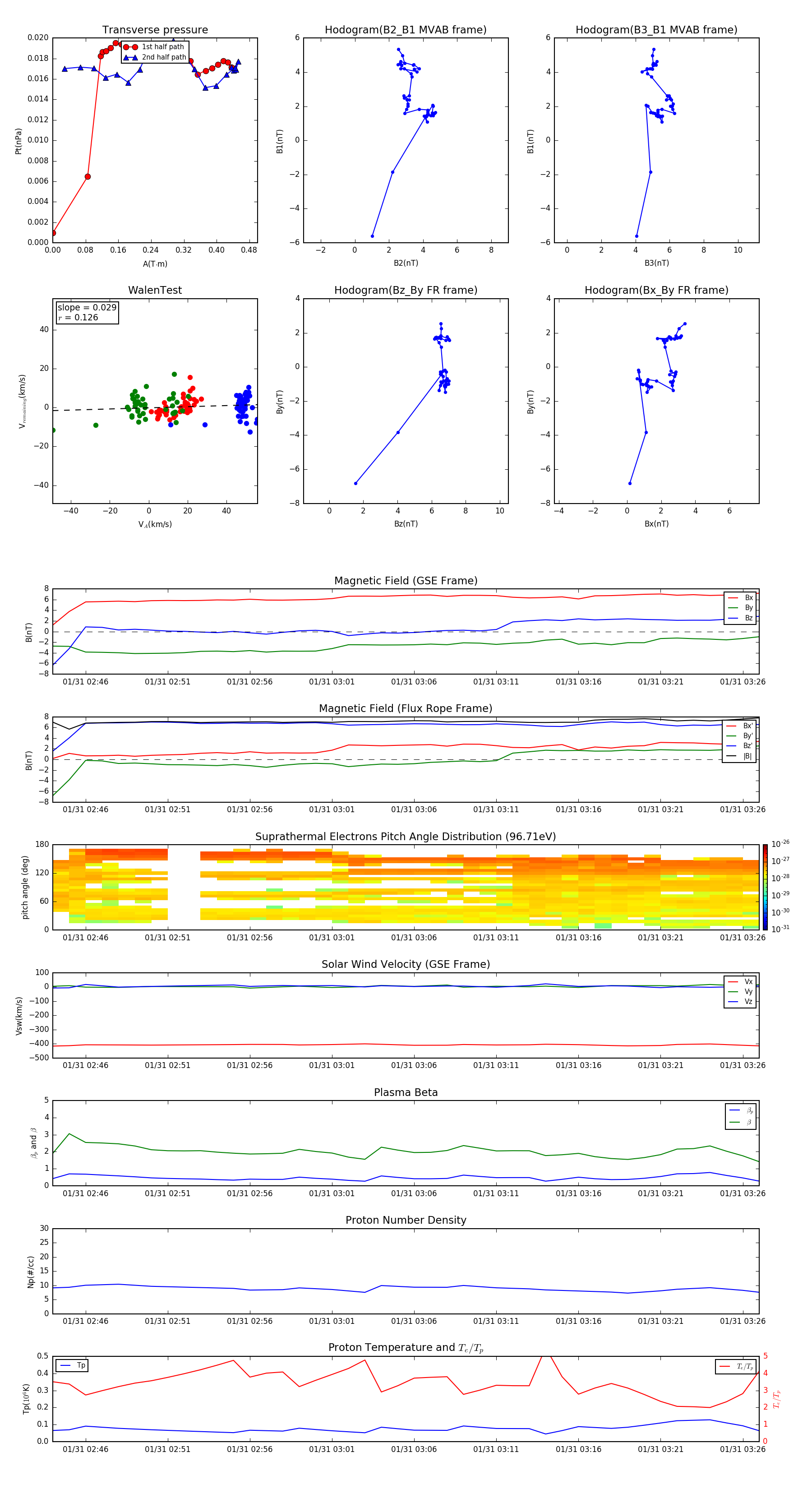The height and width of the screenshot is (1489, 812).
Task: Click '01/31 02:46' tick under GSE magnetic field
Action: (x=86, y=682)
